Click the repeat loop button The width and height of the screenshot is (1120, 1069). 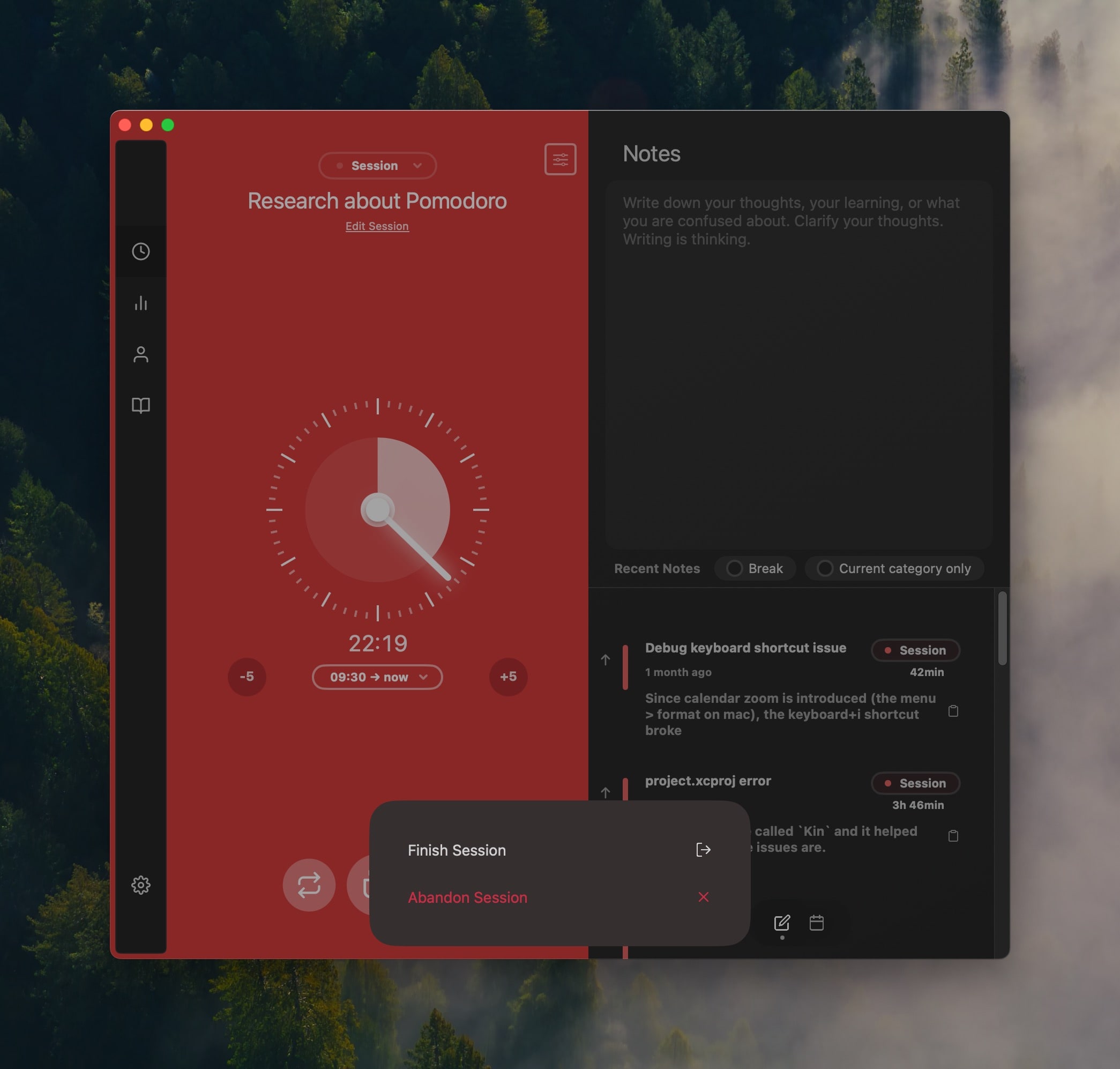[309, 885]
